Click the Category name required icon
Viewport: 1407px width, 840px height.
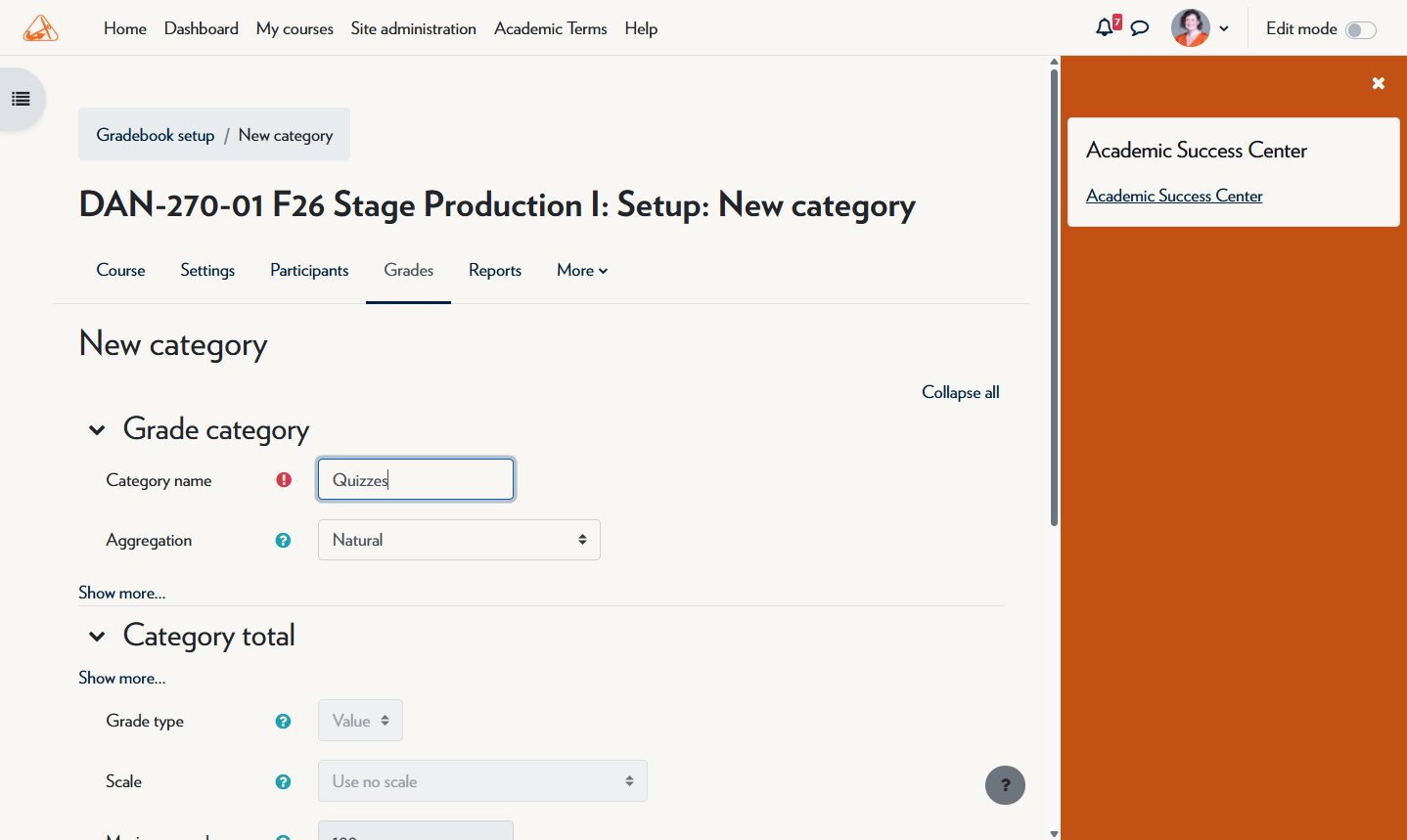284,479
